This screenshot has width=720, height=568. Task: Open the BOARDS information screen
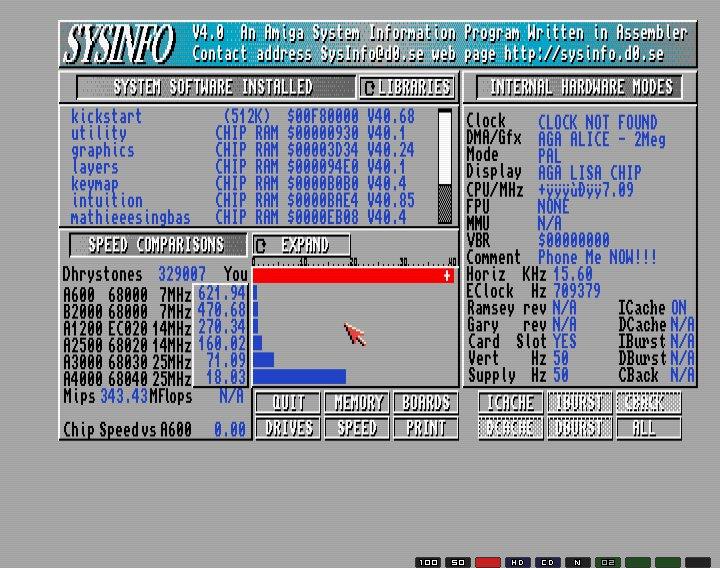[426, 403]
